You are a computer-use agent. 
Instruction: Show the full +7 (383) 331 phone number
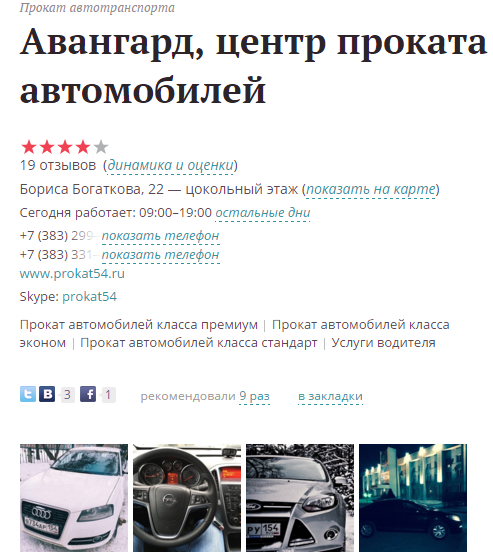point(161,255)
